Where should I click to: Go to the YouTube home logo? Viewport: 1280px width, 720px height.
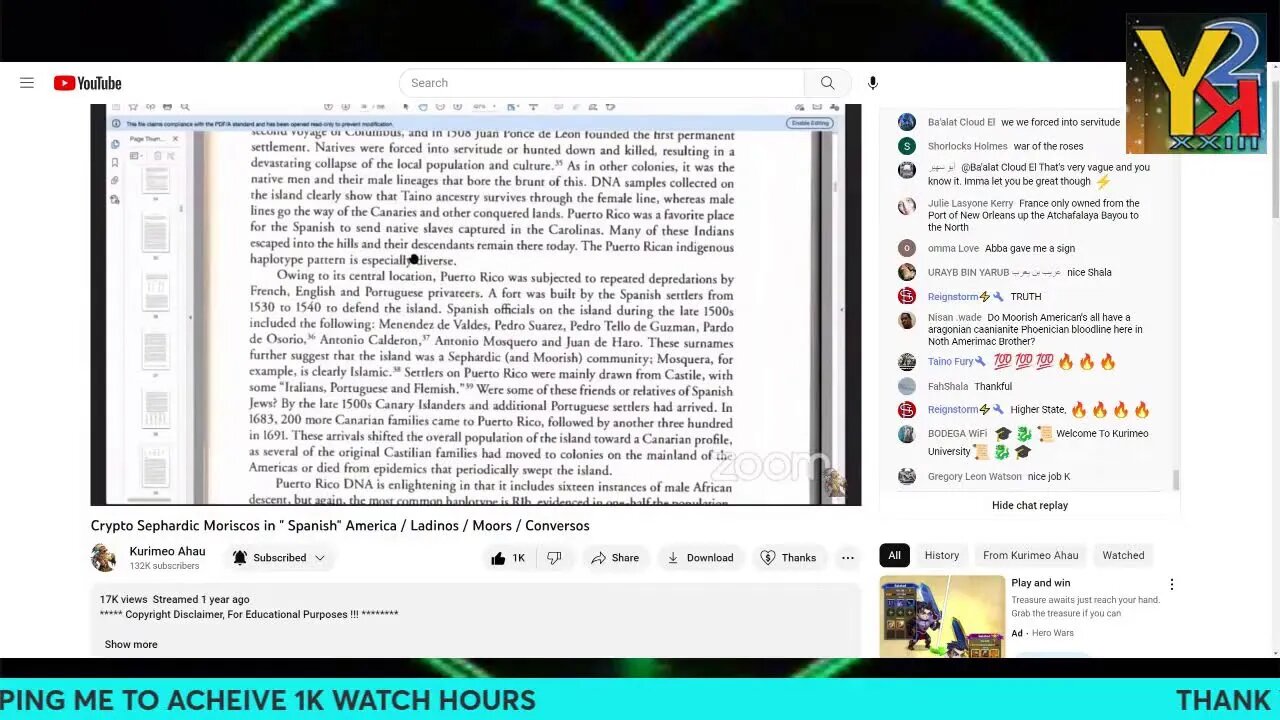click(x=88, y=83)
